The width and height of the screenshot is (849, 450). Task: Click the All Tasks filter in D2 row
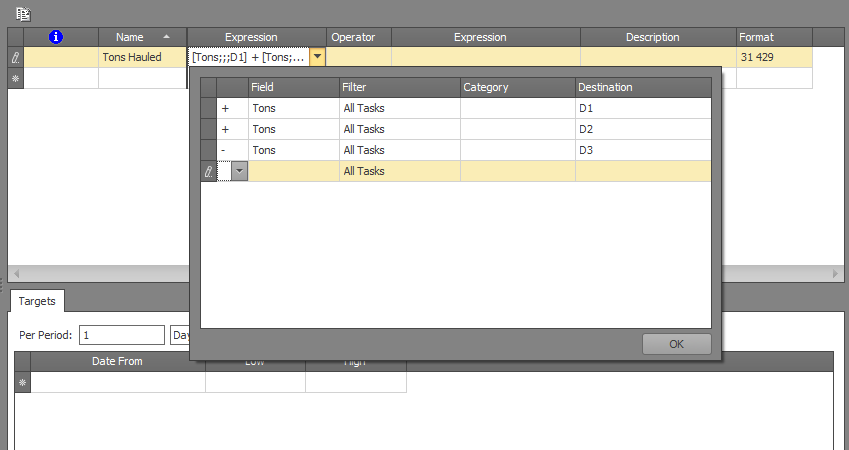tap(398, 129)
